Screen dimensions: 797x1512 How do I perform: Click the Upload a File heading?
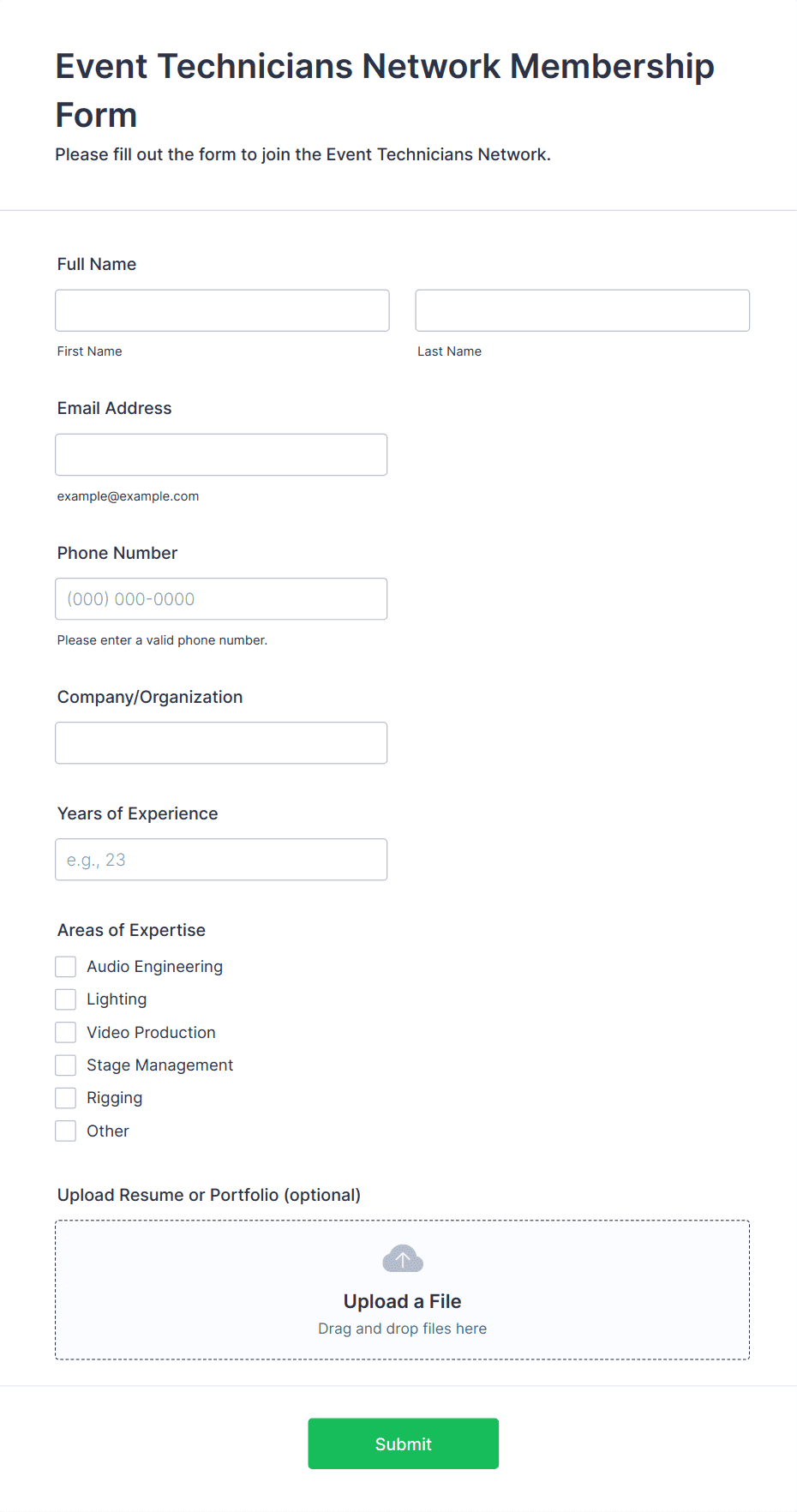[403, 1301]
